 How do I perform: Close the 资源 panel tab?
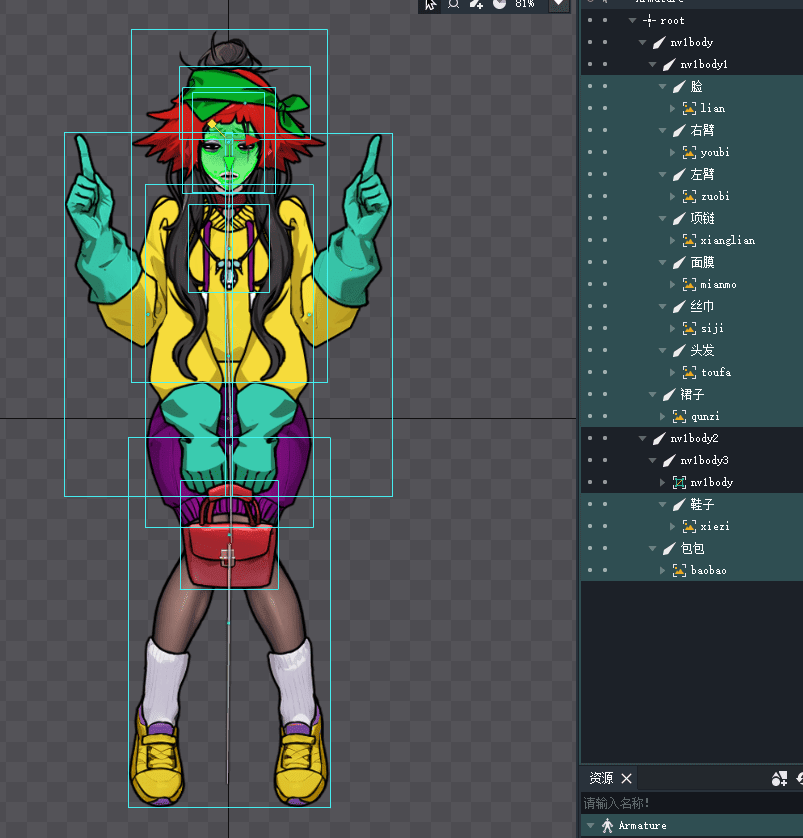(627, 778)
